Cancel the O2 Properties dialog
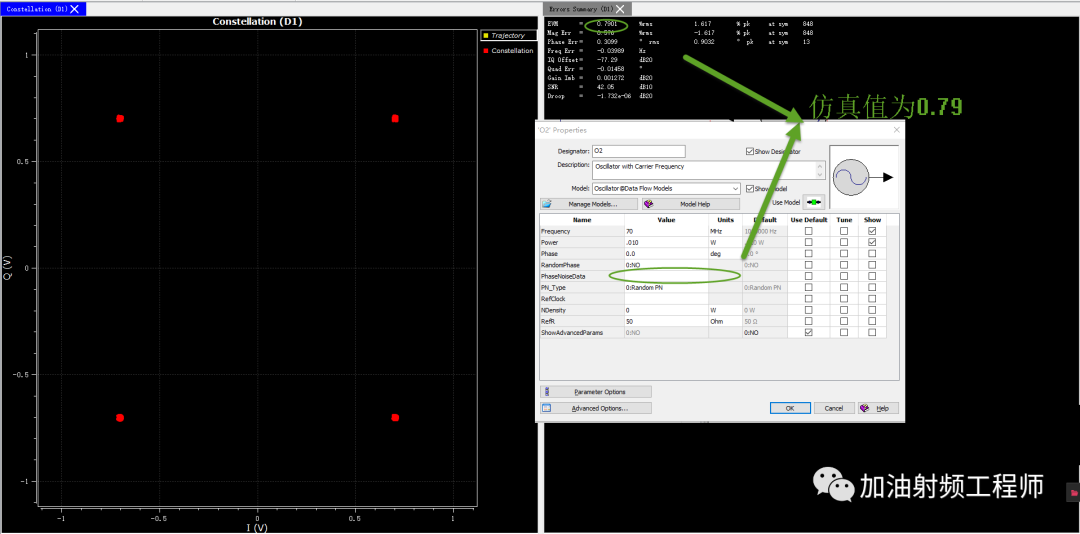This screenshot has width=1080, height=534. (x=834, y=408)
